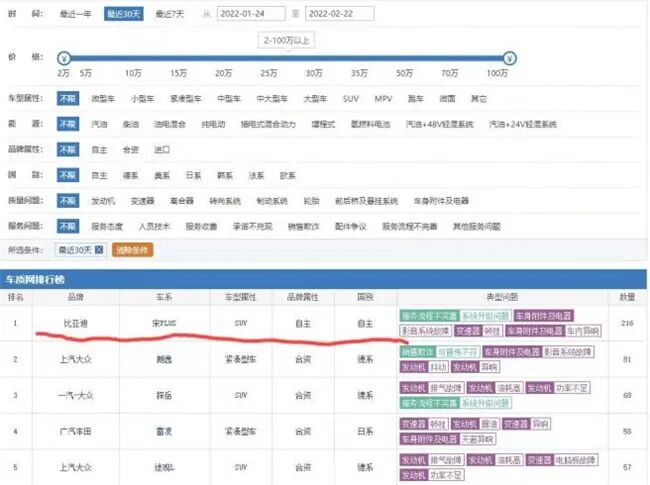
Task: Filter by 德系 in the 国别 filter row
Action: pyautogui.click(x=131, y=175)
